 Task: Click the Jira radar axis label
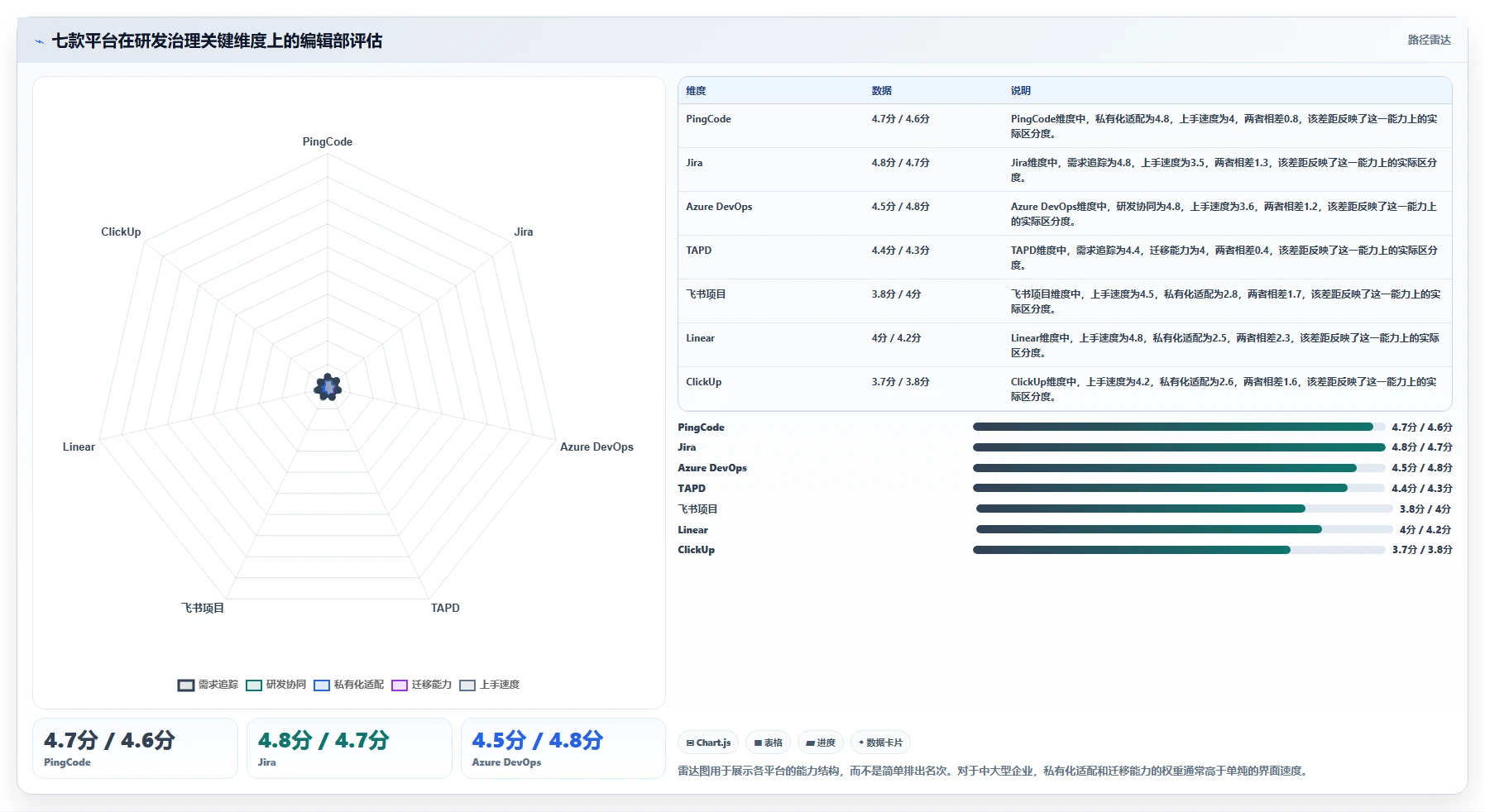(524, 232)
